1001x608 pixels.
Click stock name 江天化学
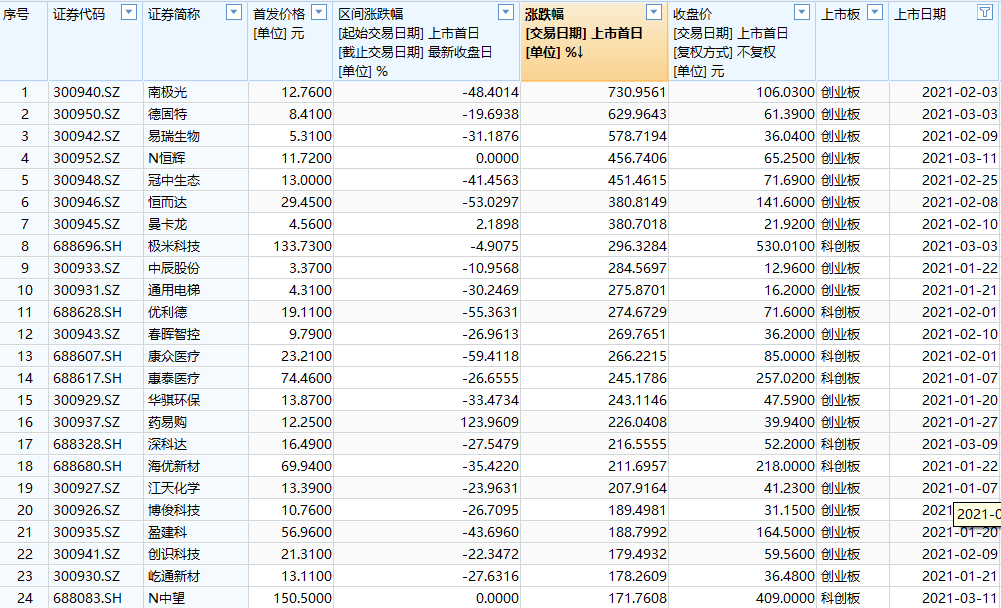tap(174, 489)
